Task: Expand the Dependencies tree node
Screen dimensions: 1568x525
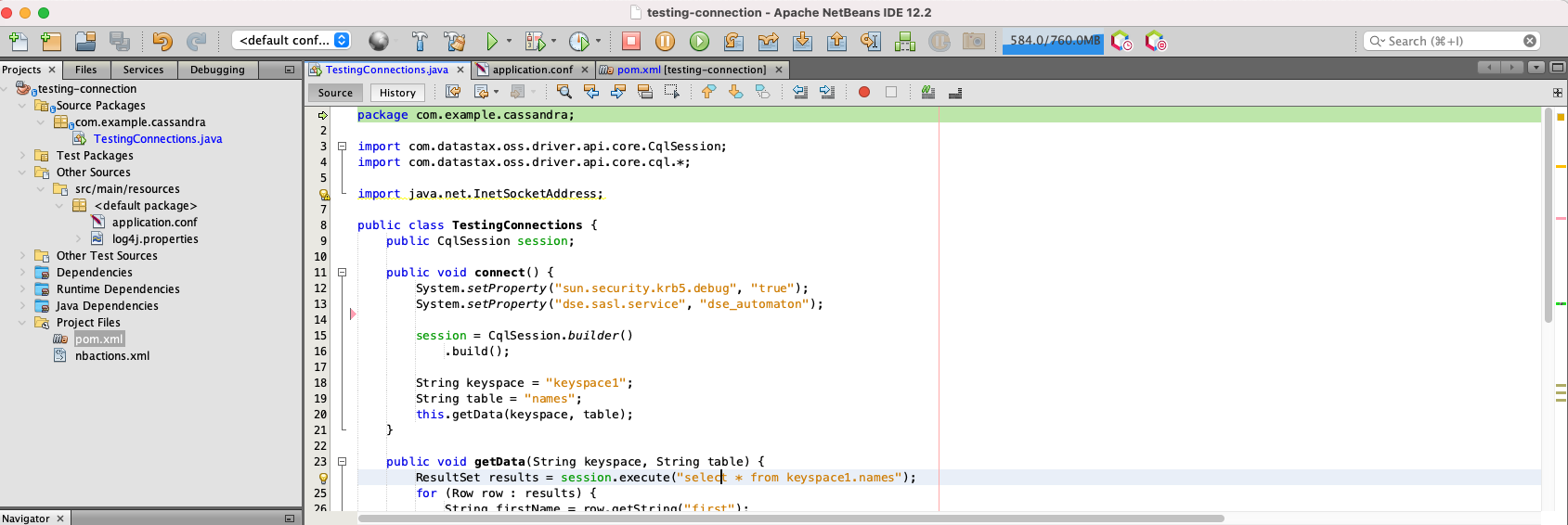Action: click(22, 273)
